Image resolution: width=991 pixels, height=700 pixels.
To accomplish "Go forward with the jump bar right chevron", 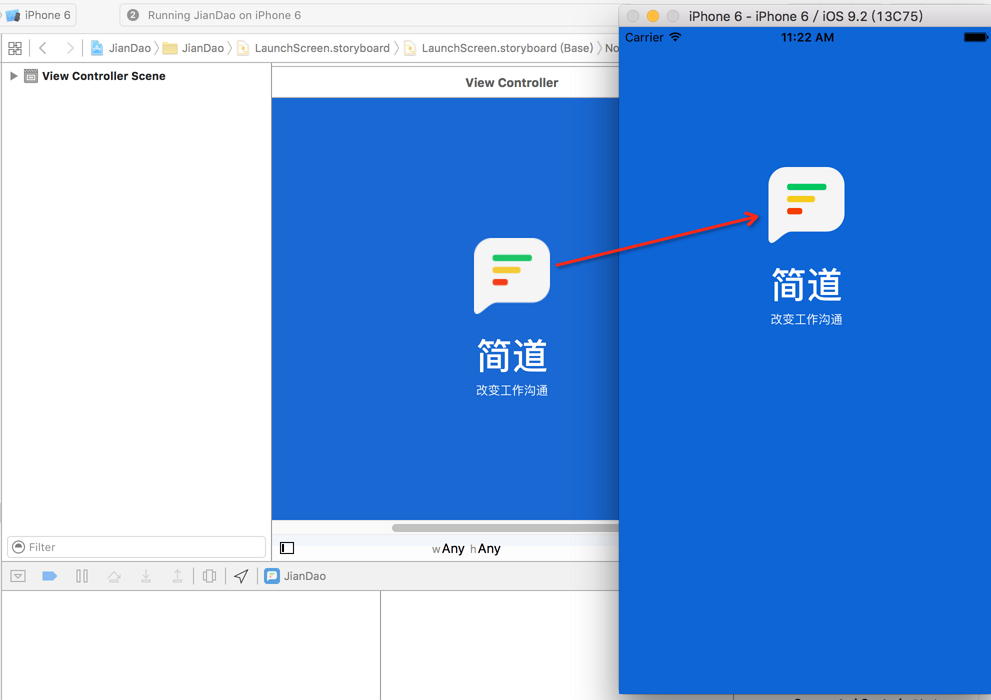I will [70, 48].
